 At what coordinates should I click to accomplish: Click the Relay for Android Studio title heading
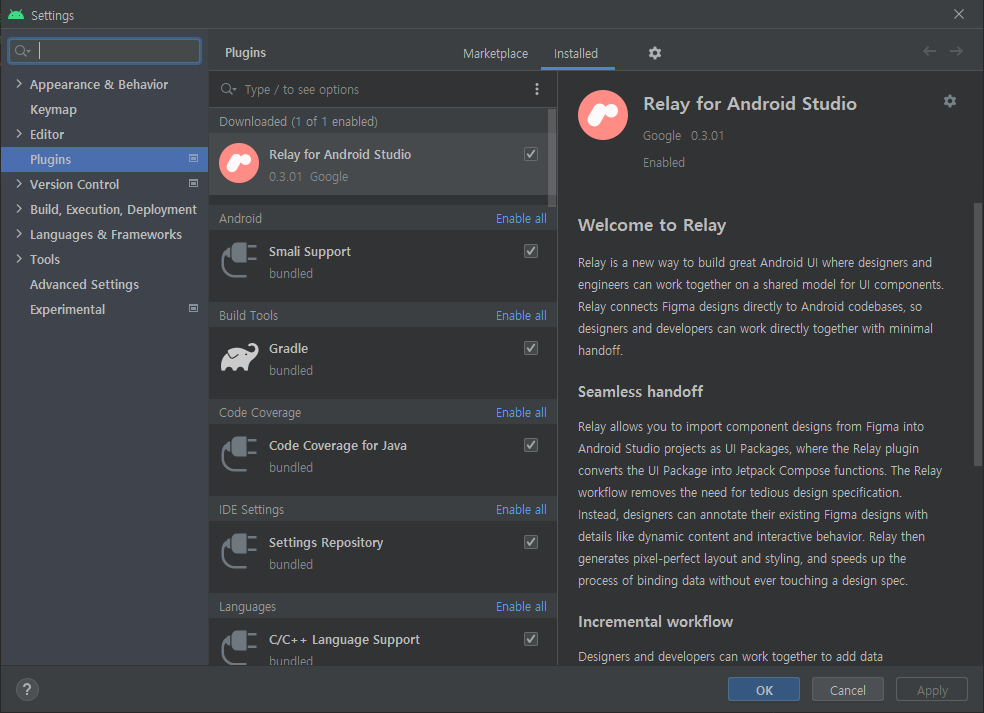pyautogui.click(x=750, y=104)
